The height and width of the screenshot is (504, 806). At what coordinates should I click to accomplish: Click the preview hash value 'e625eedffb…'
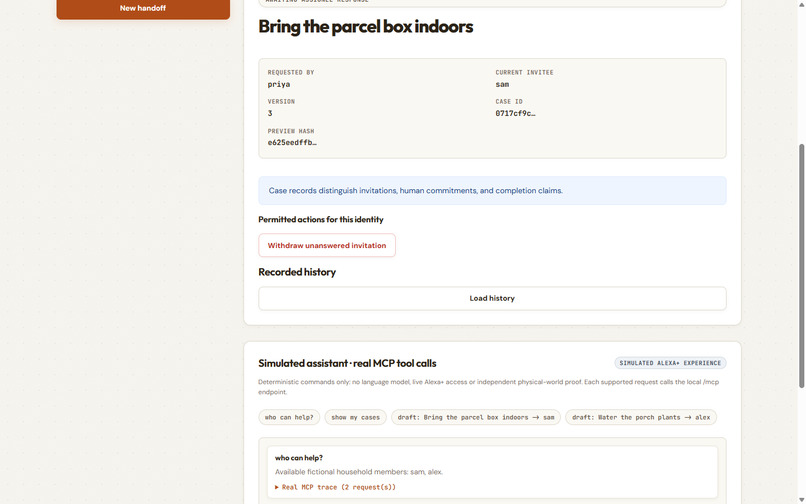point(292,142)
